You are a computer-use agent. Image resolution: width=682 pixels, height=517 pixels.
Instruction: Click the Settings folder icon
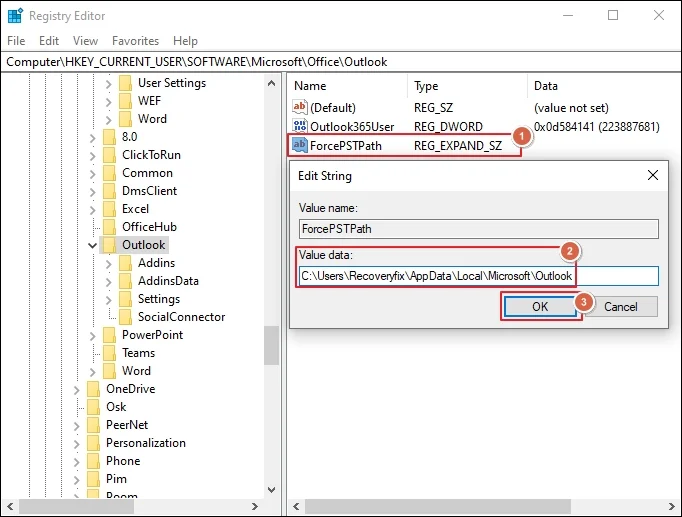tap(126, 299)
